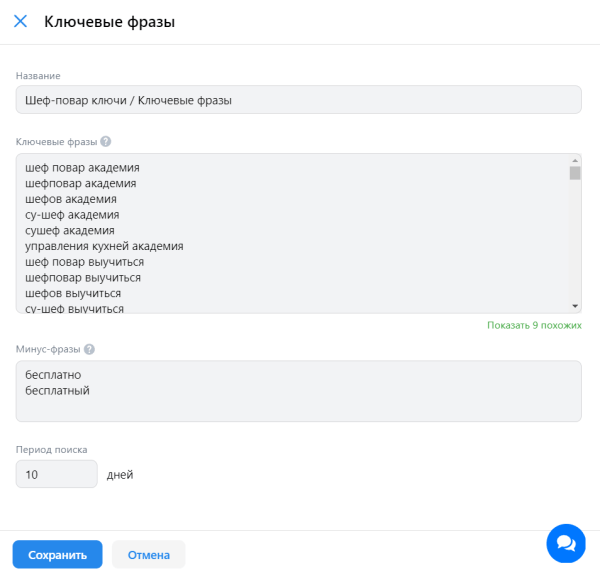Viewport: 600px width, 571px height.
Task: Open the help tooltip next to Минус-фразы
Action: [90, 349]
